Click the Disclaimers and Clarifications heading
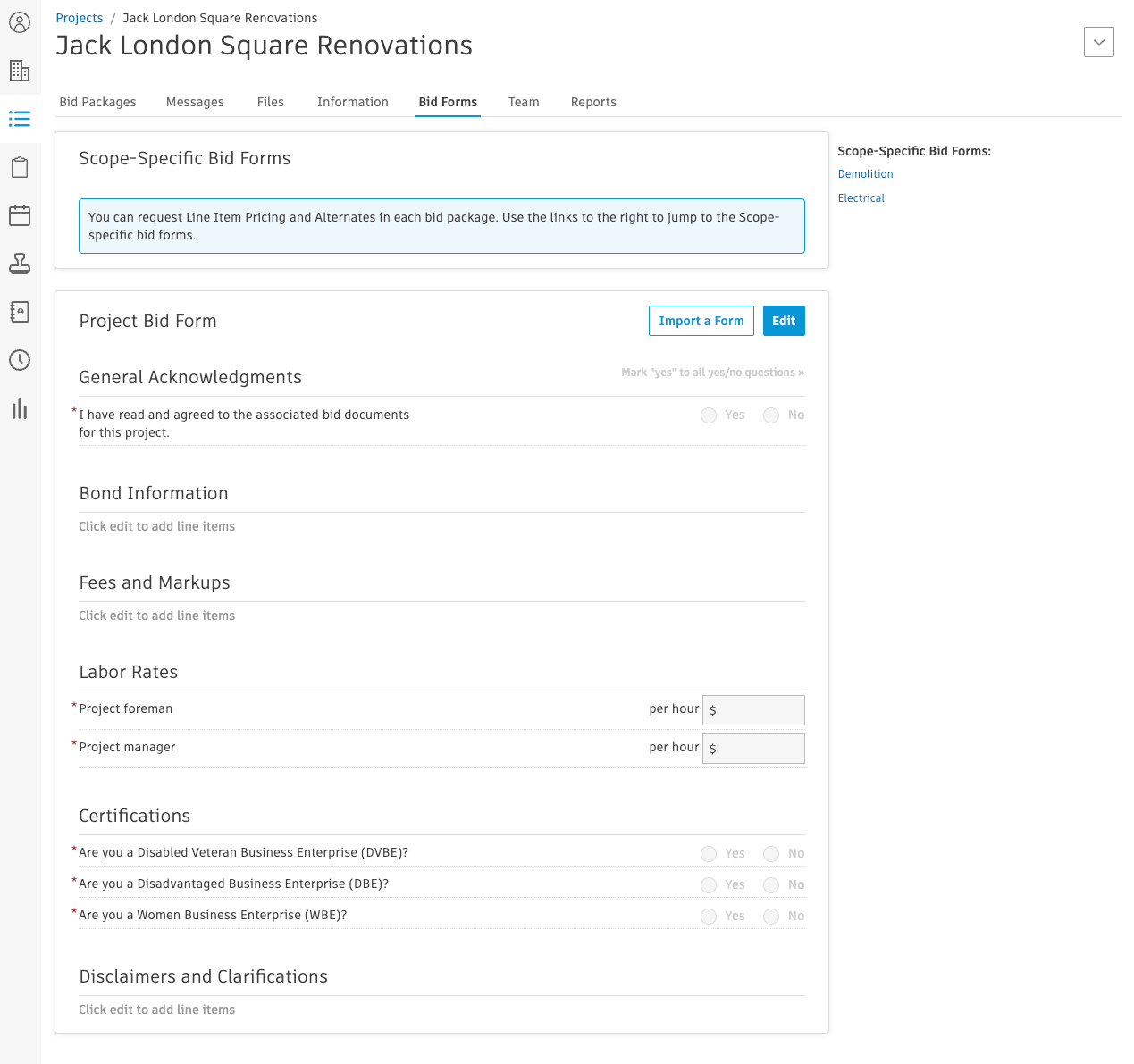Image resolution: width=1134 pixels, height=1064 pixels. click(x=204, y=976)
